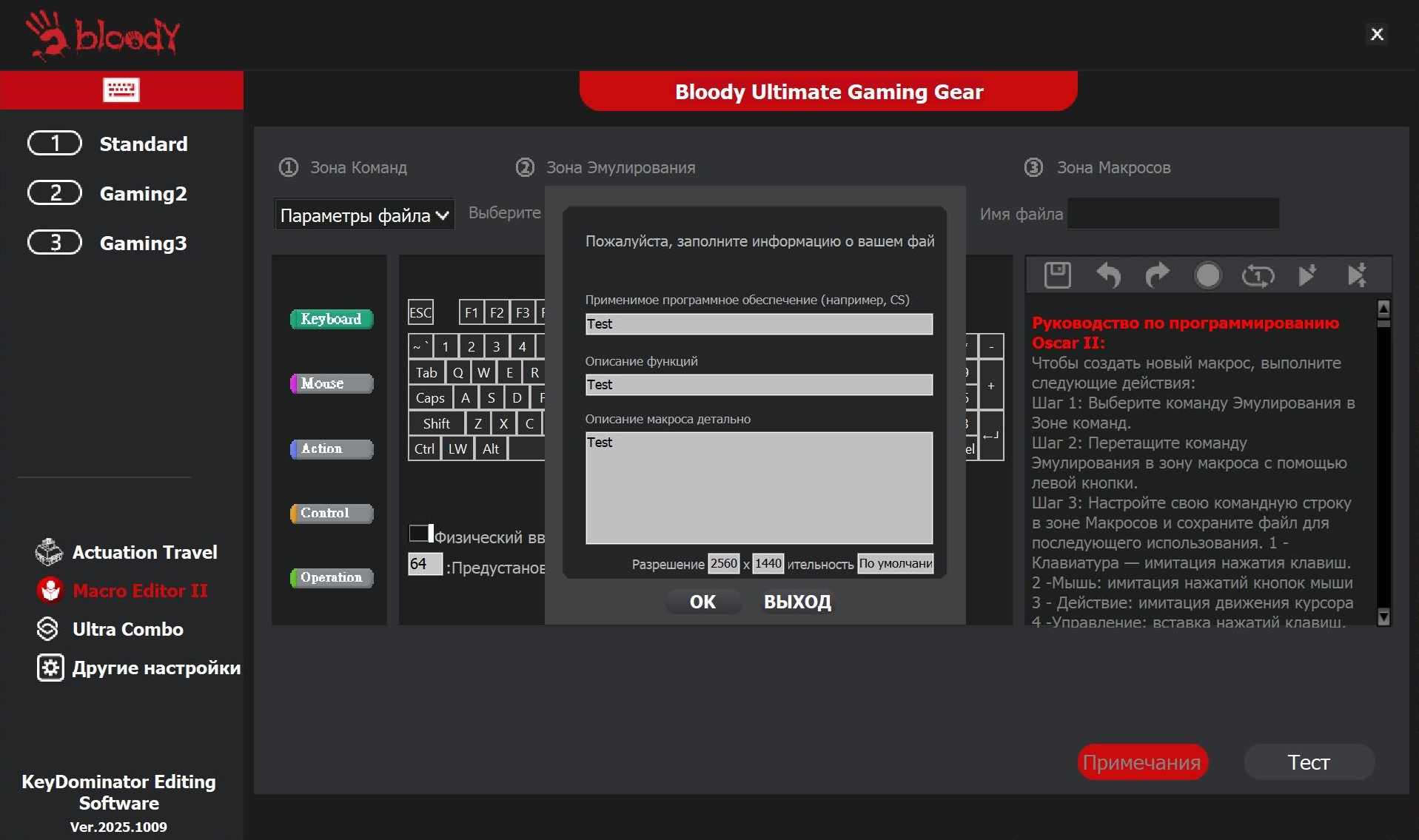Viewport: 1419px width, 840px height.
Task: Click the numpad plus key
Action: pos(991,385)
